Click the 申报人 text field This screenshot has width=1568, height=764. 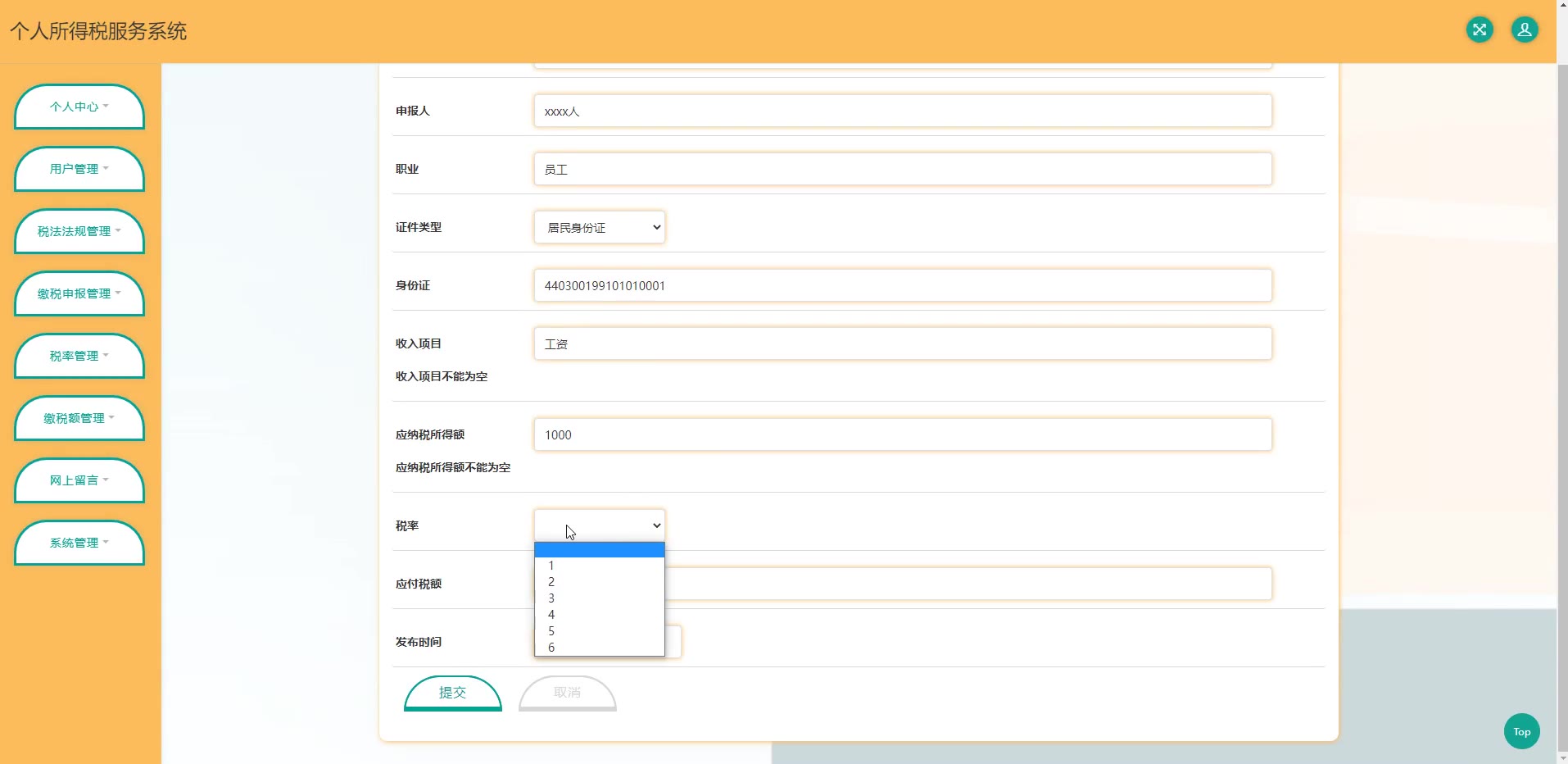[902, 111]
